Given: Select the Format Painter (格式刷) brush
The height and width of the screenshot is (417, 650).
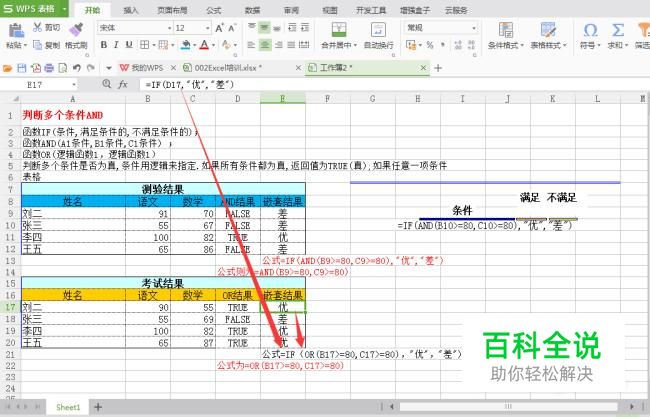Looking at the screenshot, I should click(x=76, y=30).
